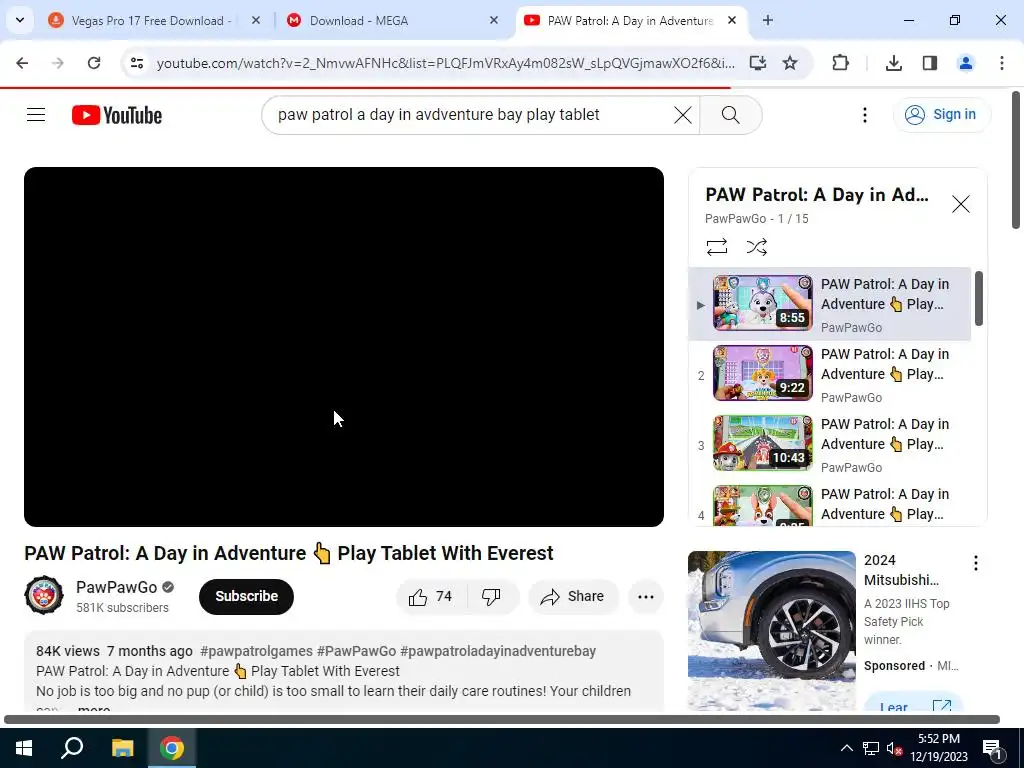
Task: Click the address bar URL
Action: click(x=445, y=63)
